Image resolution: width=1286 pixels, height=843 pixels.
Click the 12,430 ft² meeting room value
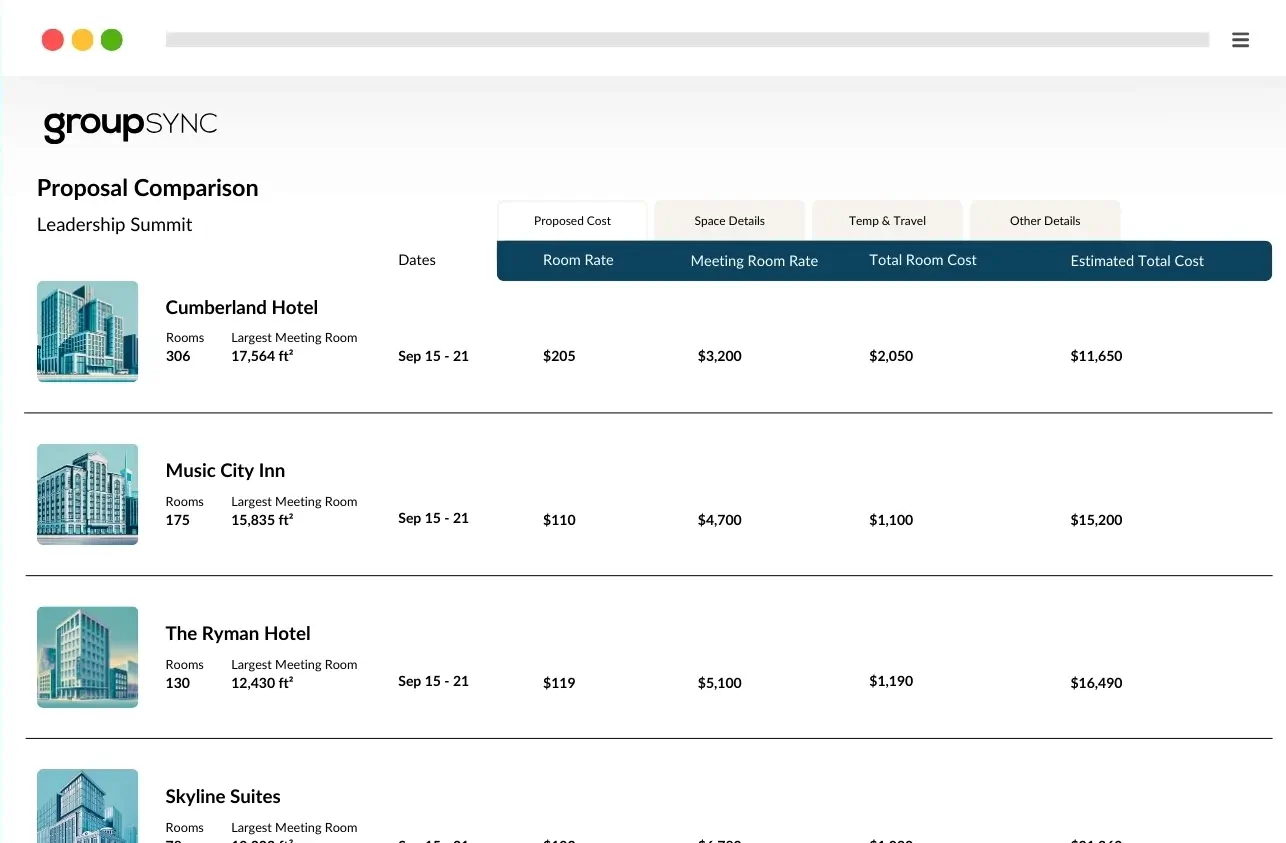262,683
